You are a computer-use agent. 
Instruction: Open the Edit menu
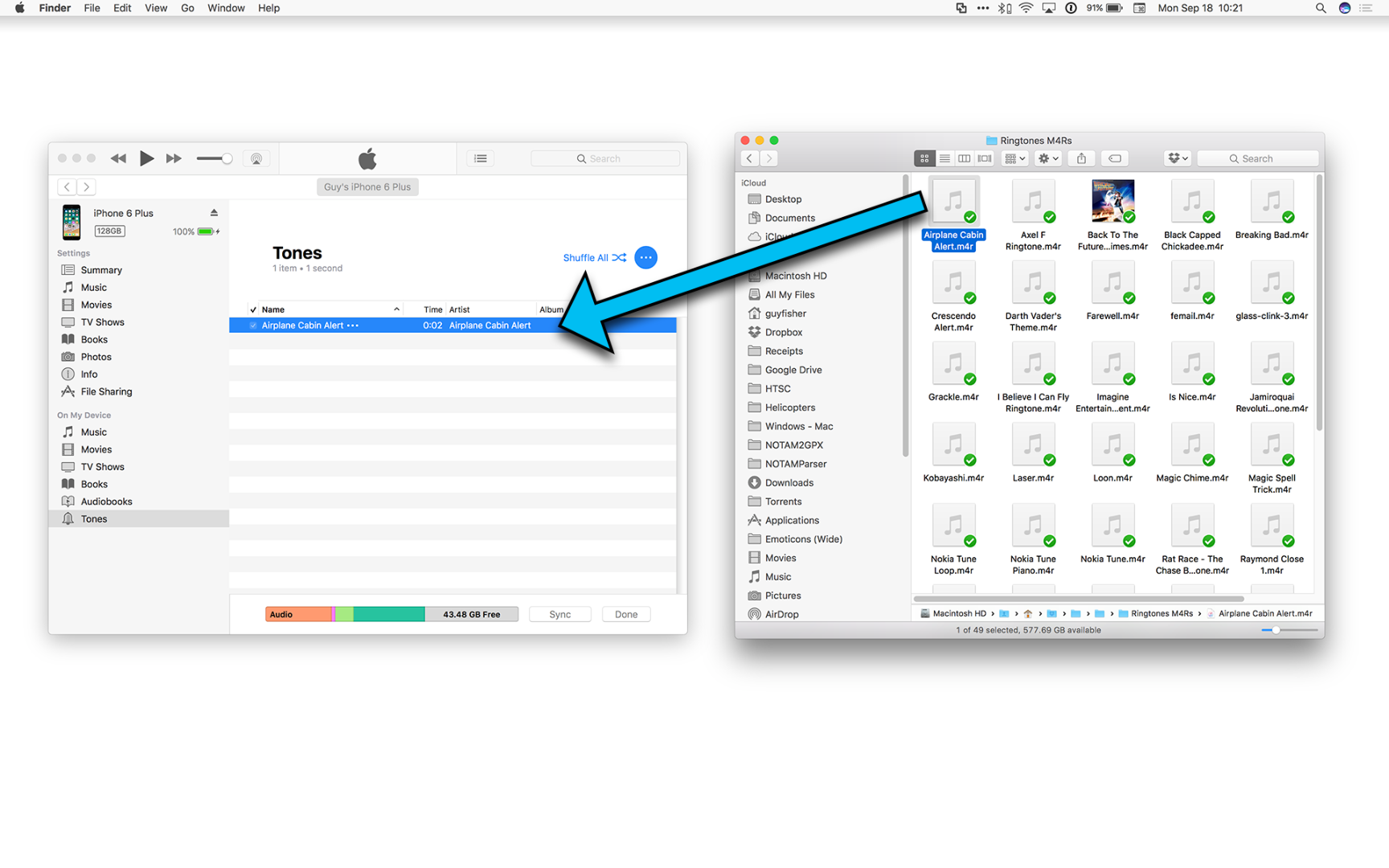pyautogui.click(x=122, y=8)
